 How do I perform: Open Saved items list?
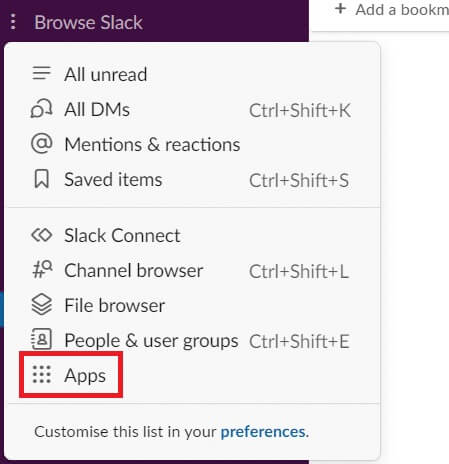coord(113,180)
